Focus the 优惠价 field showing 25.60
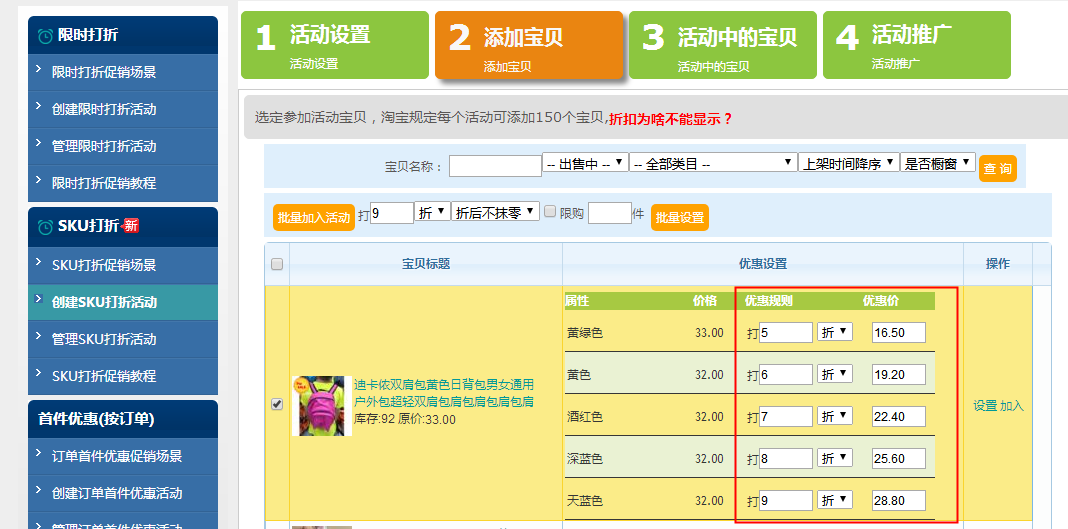1068x529 pixels. click(898, 458)
